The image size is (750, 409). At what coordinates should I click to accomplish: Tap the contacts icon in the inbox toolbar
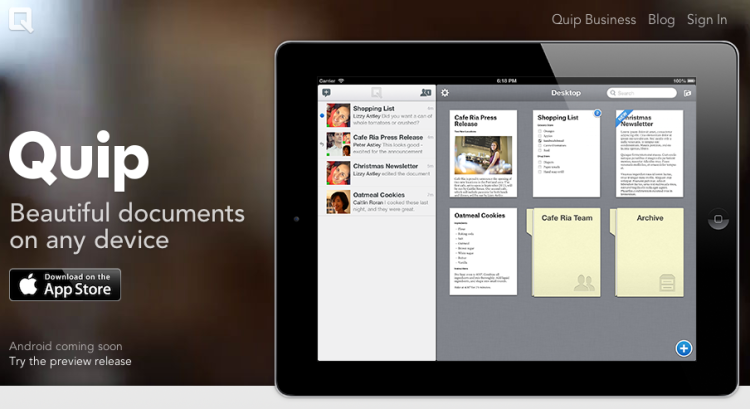click(425, 93)
